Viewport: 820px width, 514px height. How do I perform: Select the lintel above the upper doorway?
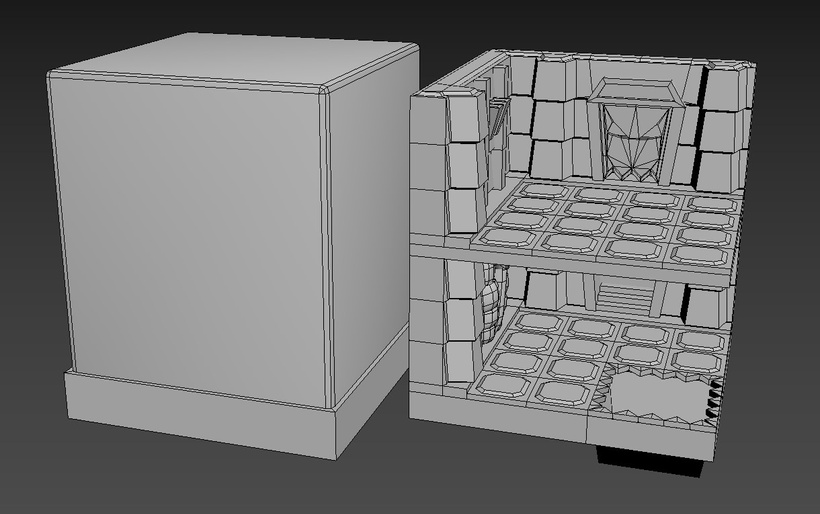point(634,94)
